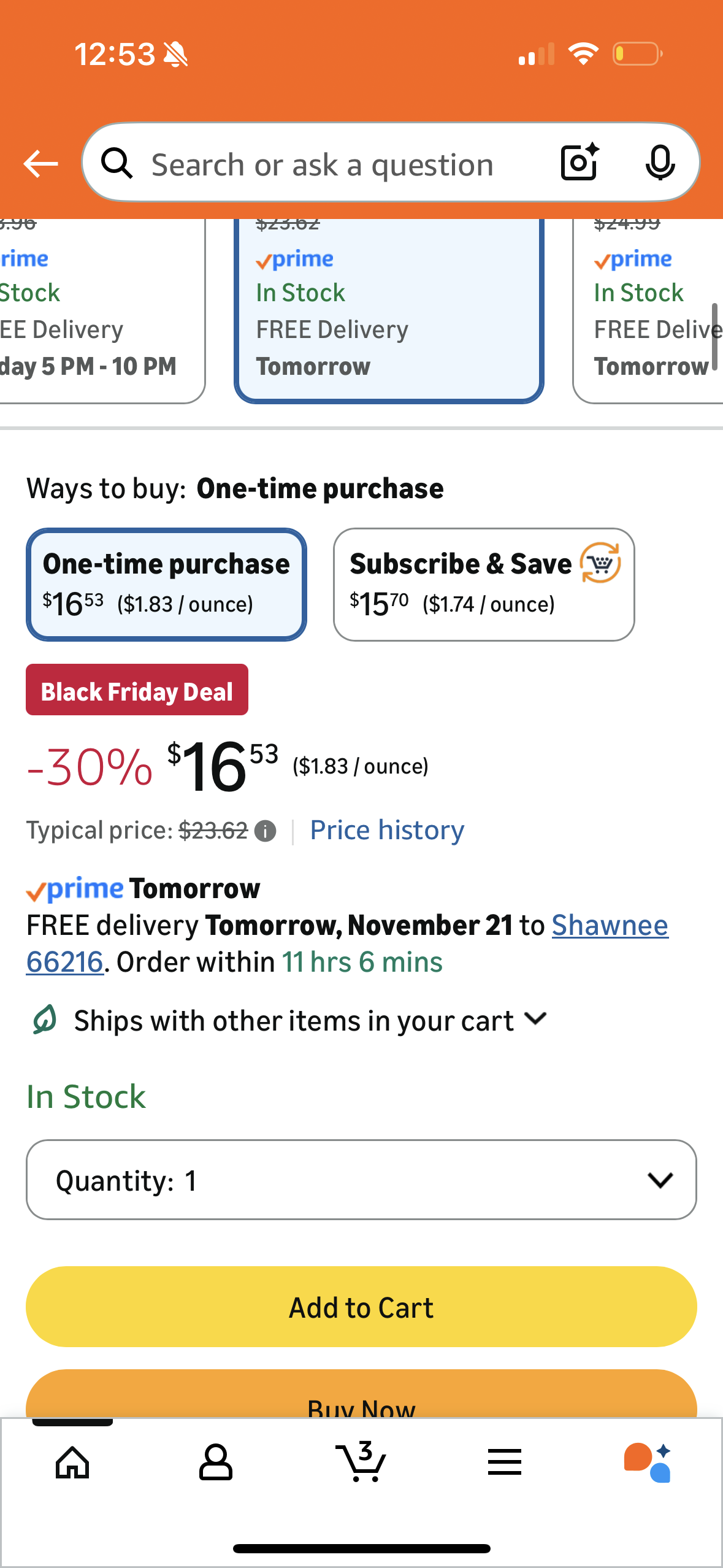Open the cart icon with 3 items
The width and height of the screenshot is (723, 1568).
coord(361,1462)
